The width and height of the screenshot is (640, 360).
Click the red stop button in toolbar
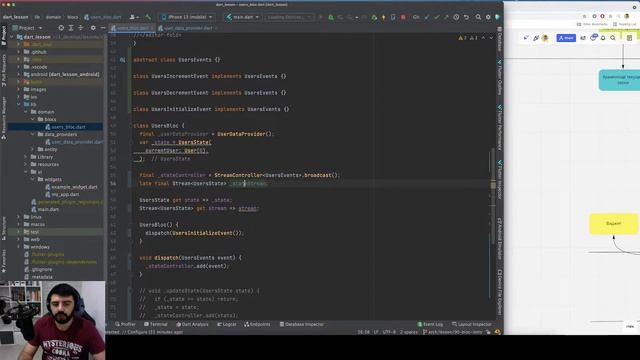403,17
